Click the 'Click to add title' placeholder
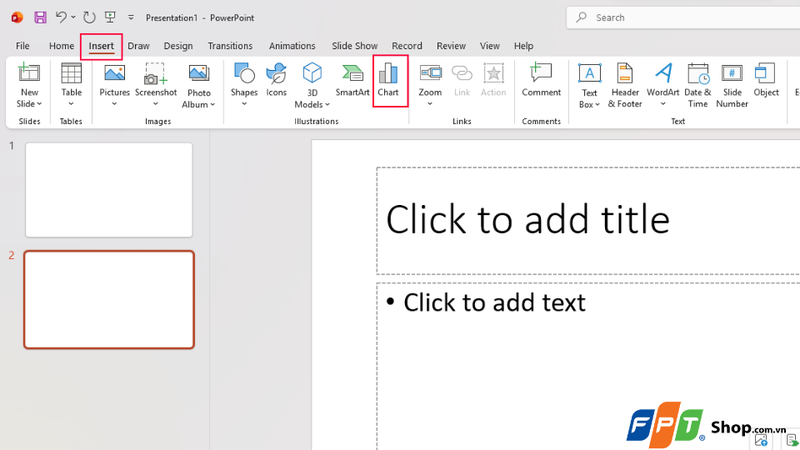This screenshot has width=800, height=450. coord(588,220)
